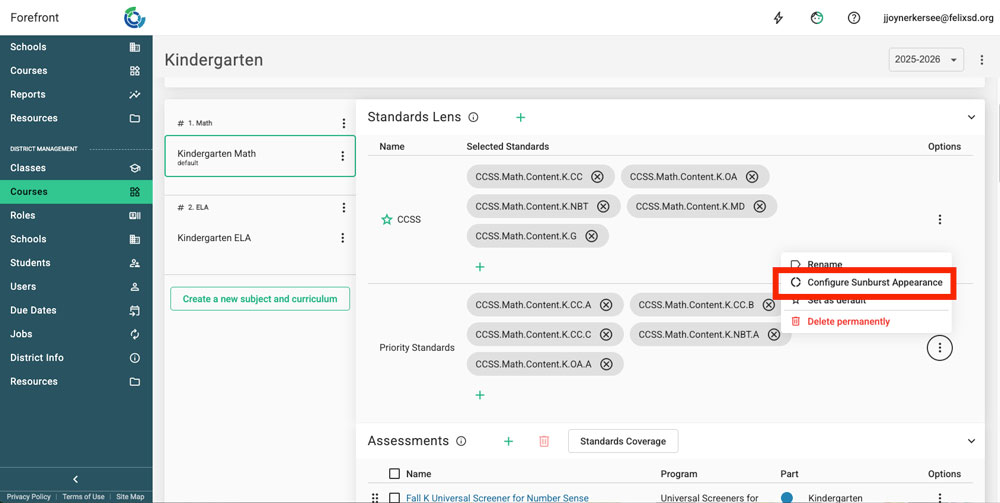The height and width of the screenshot is (503, 1000).
Task: Choose Delete permanently from the menu
Action: coord(848,322)
